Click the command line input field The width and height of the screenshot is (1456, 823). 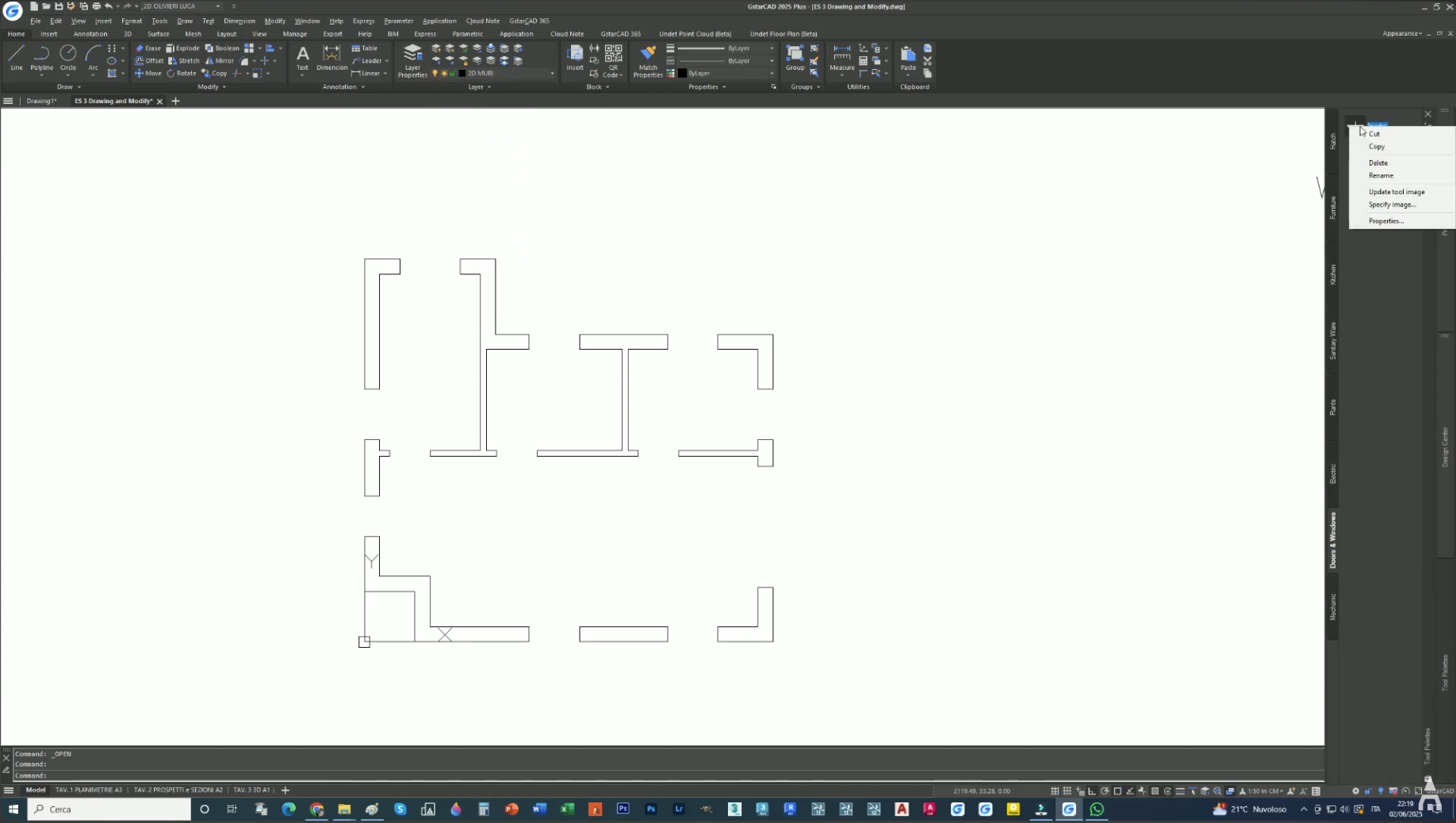point(634,775)
